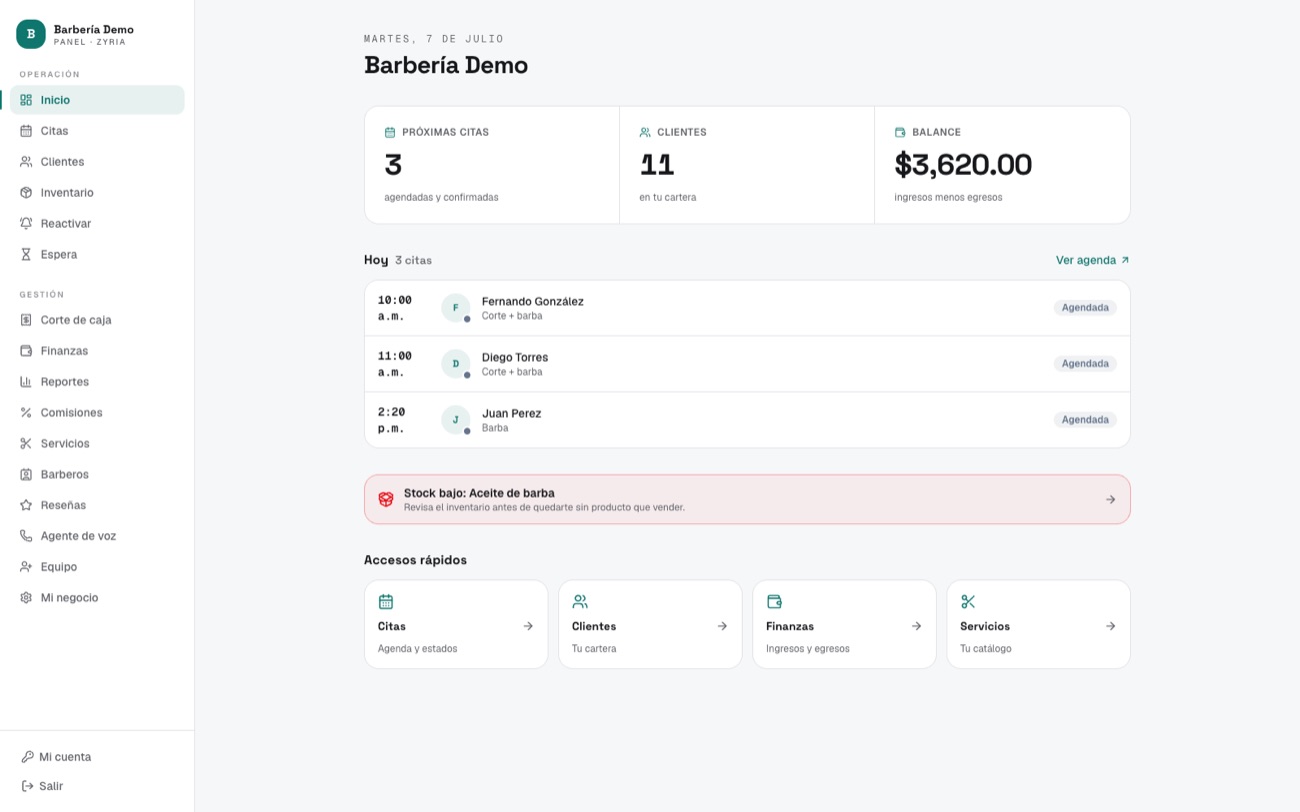This screenshot has width=1300, height=812.
Task: Open the Citas menu item
Action: (97, 131)
